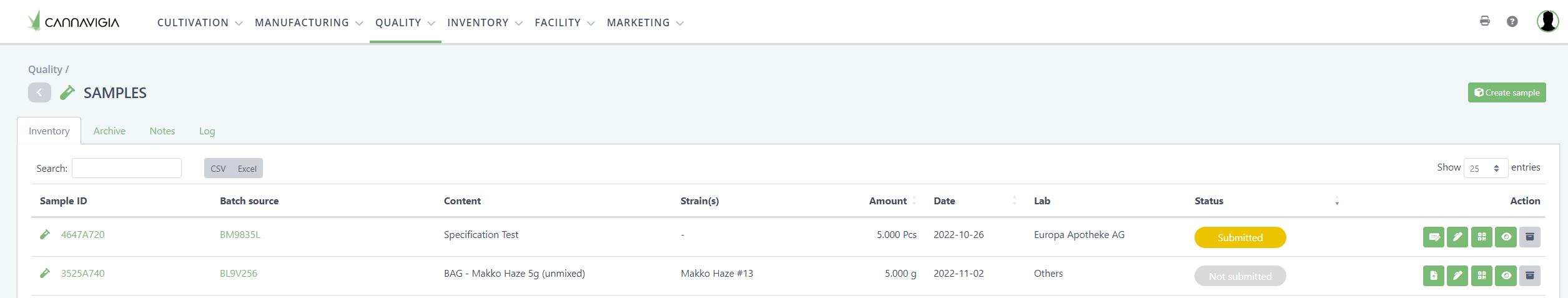Click the print icon in the header
Screen dimensions: 1568x298
(x=1484, y=21)
